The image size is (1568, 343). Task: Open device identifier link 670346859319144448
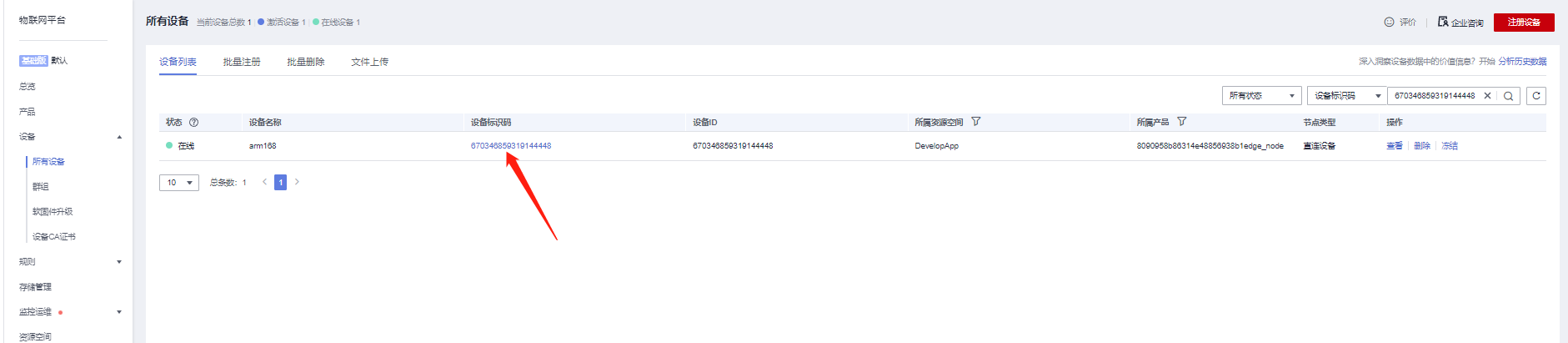511,146
